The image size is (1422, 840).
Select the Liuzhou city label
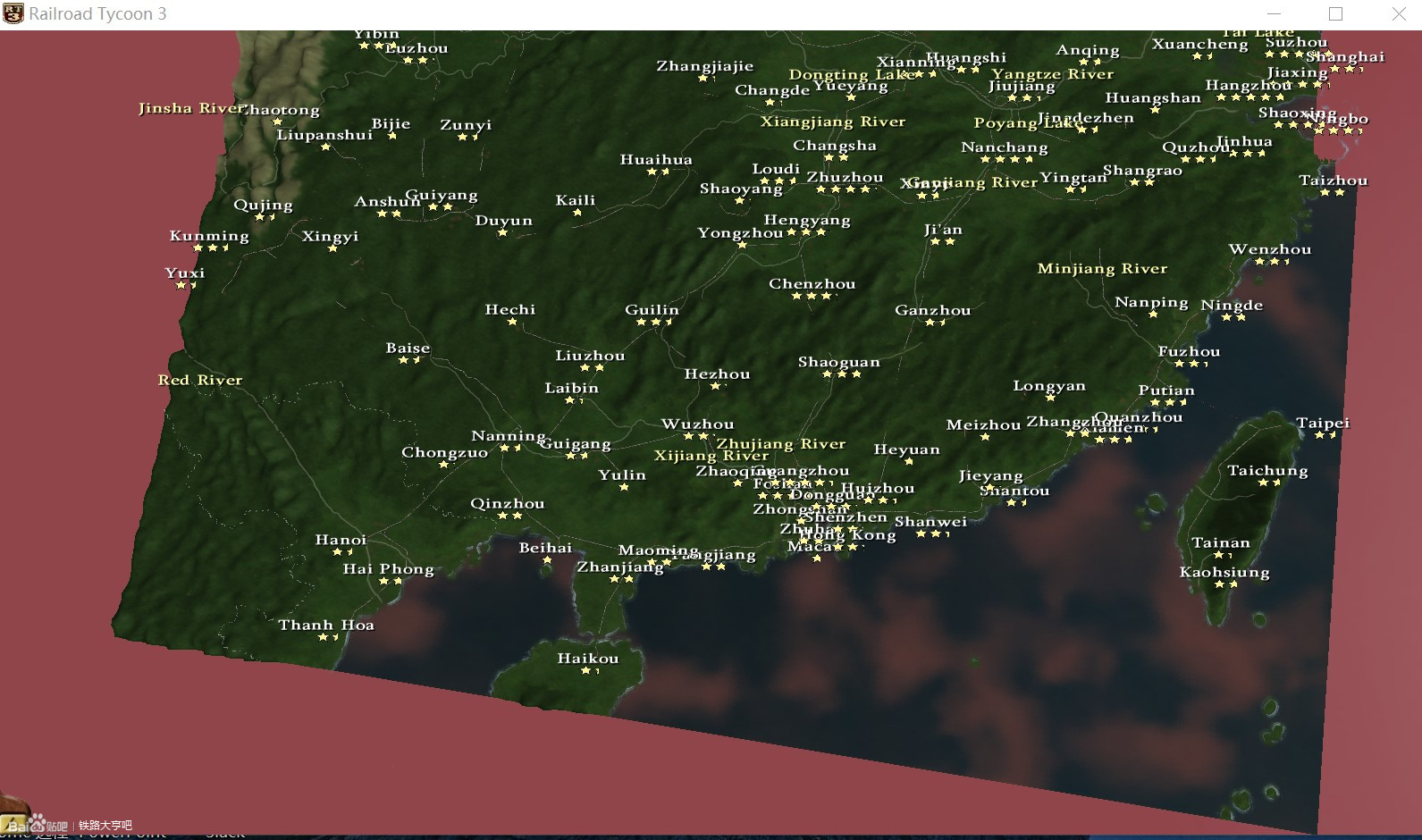pos(590,356)
